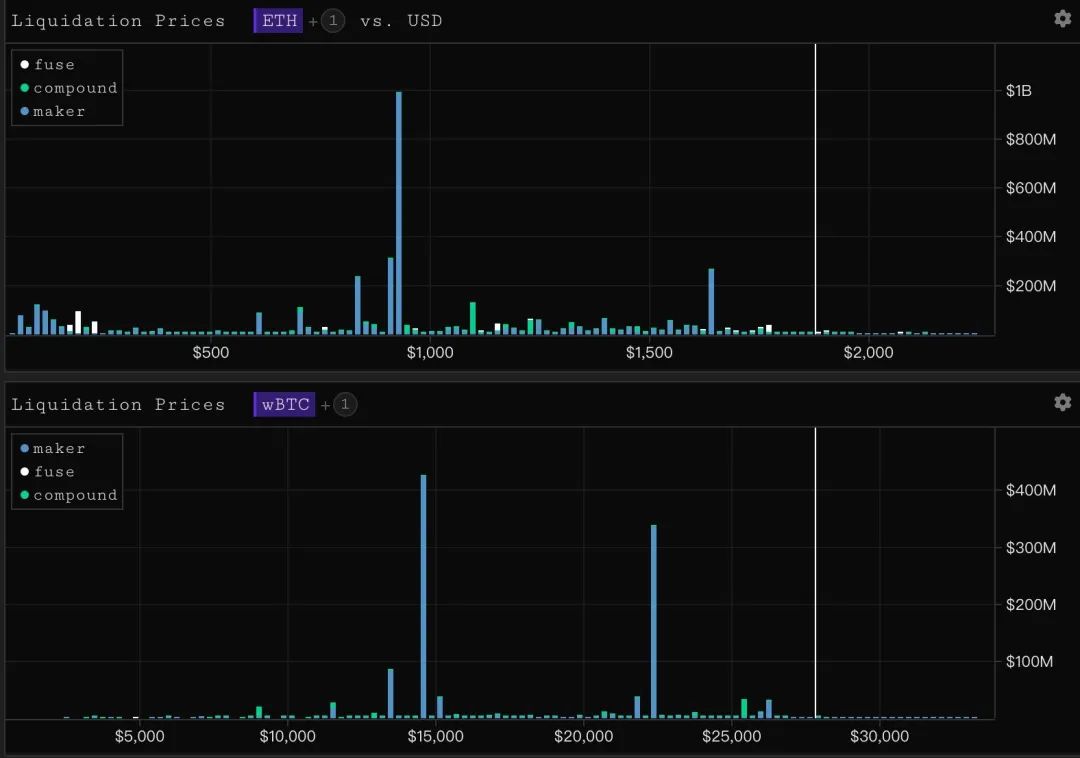The image size is (1080, 758).
Task: Click the $600M y-axis label
Action: point(1030,188)
